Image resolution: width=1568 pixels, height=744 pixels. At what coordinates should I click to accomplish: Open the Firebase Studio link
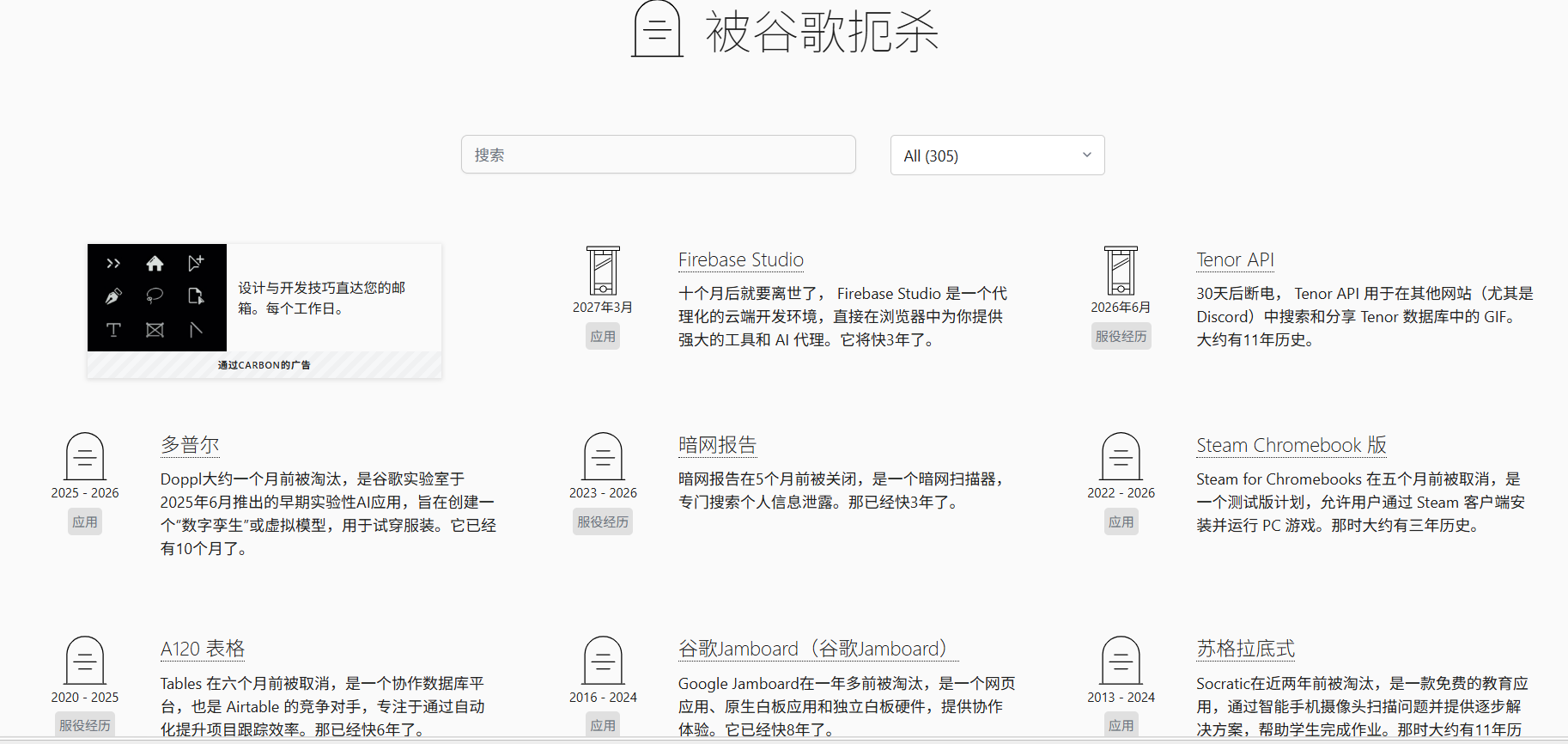[x=741, y=259]
